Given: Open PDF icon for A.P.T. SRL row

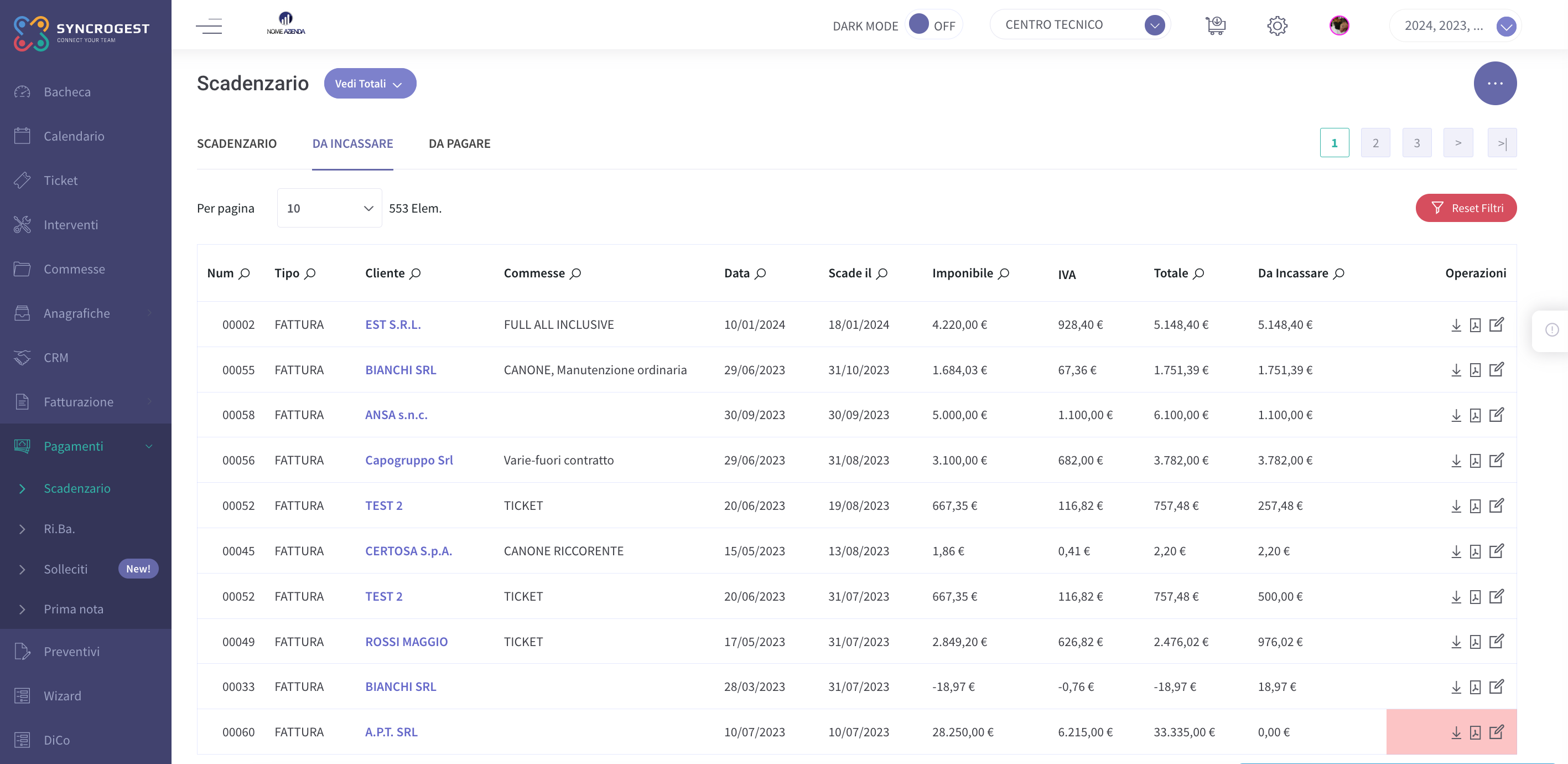Looking at the screenshot, I should 1476,732.
